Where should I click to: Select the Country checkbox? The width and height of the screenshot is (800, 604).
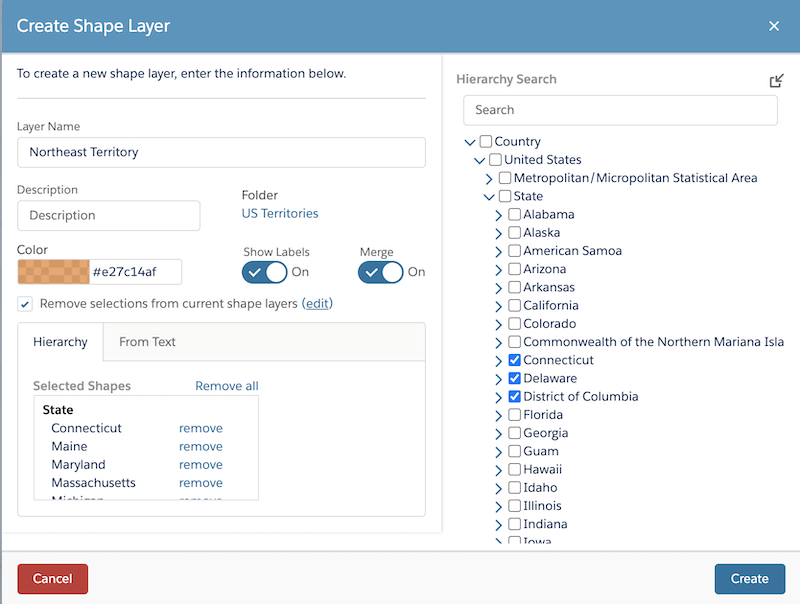coord(486,141)
